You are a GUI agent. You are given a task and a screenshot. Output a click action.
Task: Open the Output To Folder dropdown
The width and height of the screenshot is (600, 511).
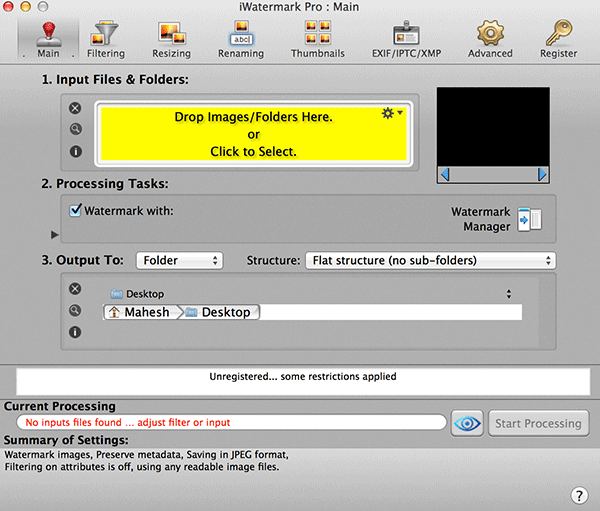click(x=179, y=261)
